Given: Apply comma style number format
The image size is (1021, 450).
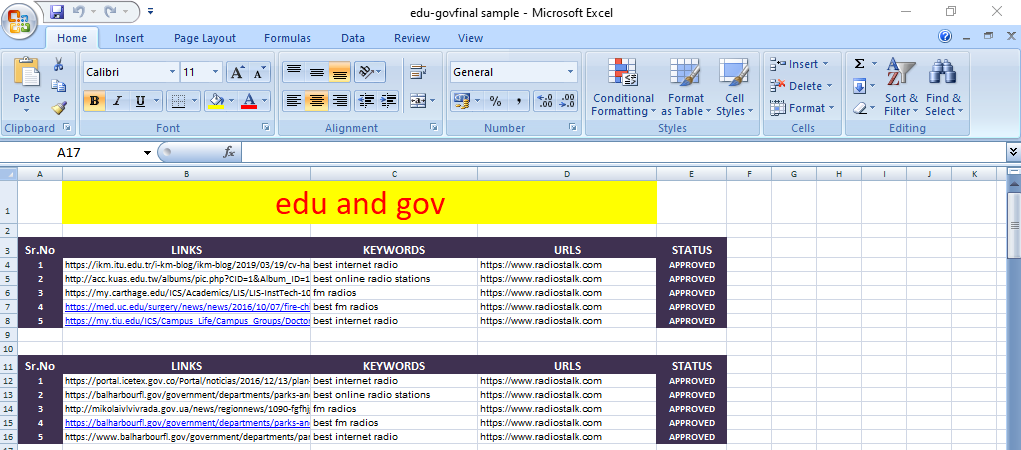Looking at the screenshot, I should click(x=518, y=101).
